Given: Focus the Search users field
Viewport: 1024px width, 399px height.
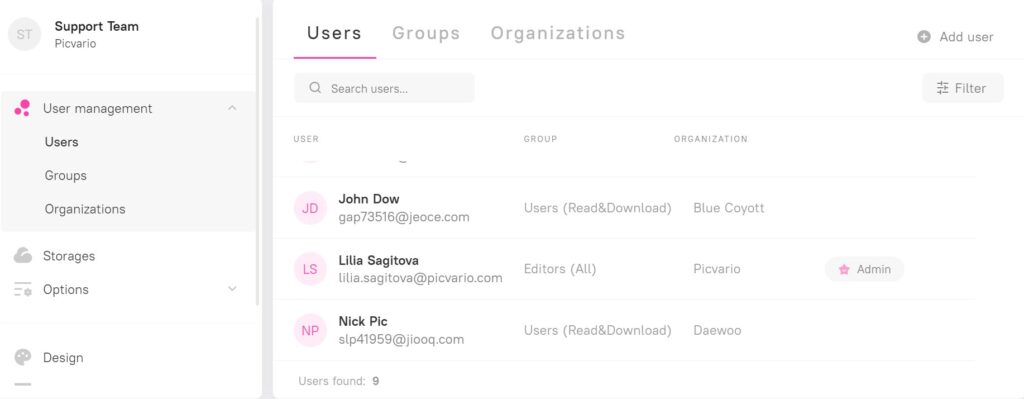Looking at the screenshot, I should (x=384, y=88).
